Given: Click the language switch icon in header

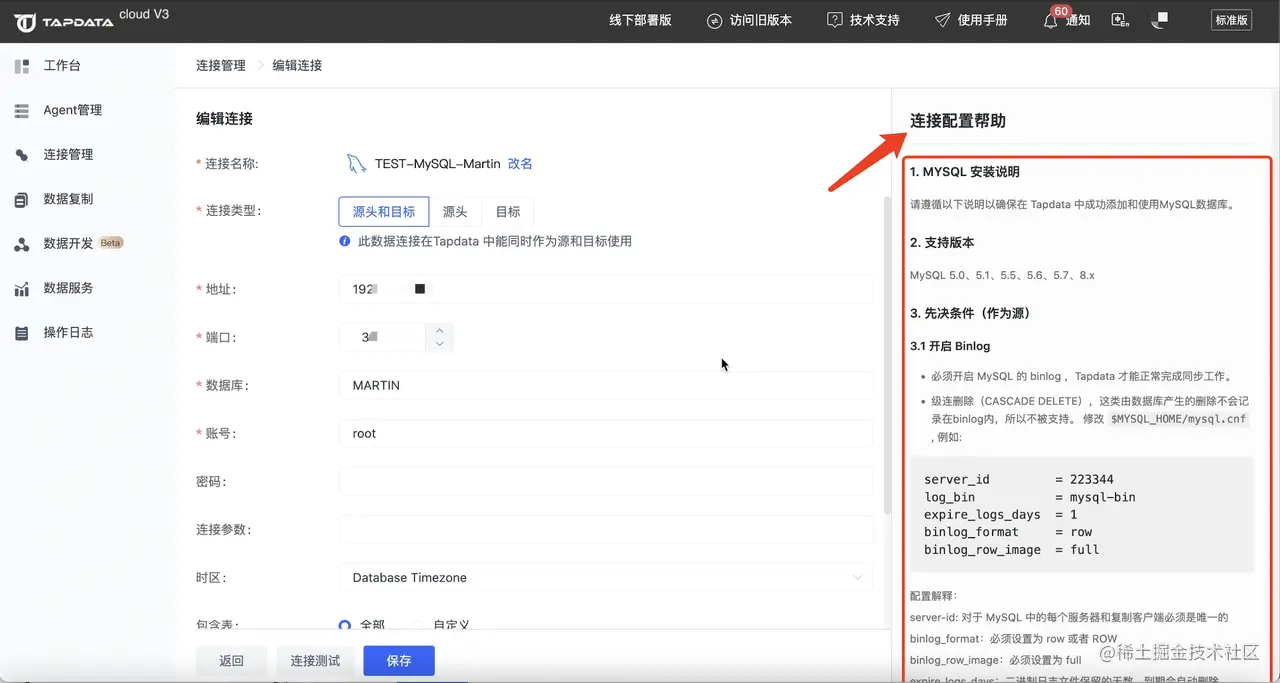Looking at the screenshot, I should tap(1119, 20).
